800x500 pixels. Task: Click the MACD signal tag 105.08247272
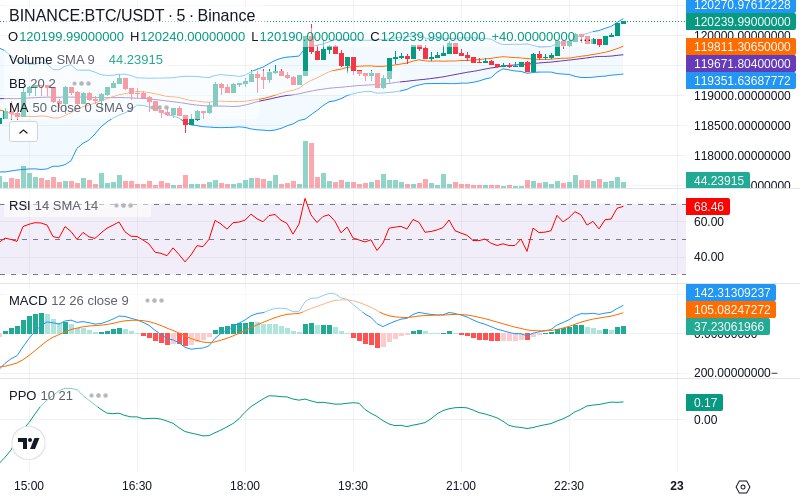click(731, 310)
